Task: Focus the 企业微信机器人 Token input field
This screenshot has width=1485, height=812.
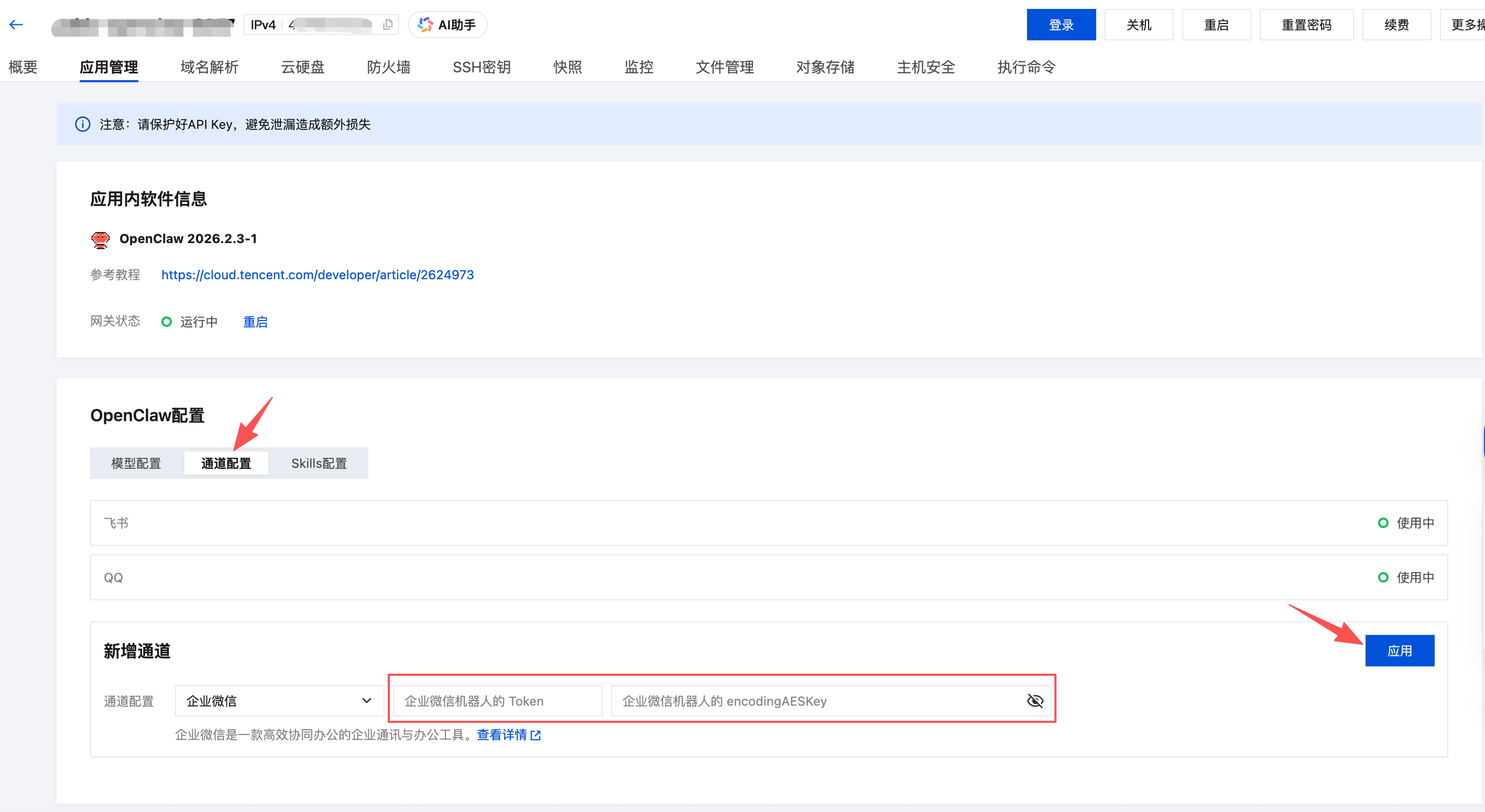Action: (x=497, y=701)
